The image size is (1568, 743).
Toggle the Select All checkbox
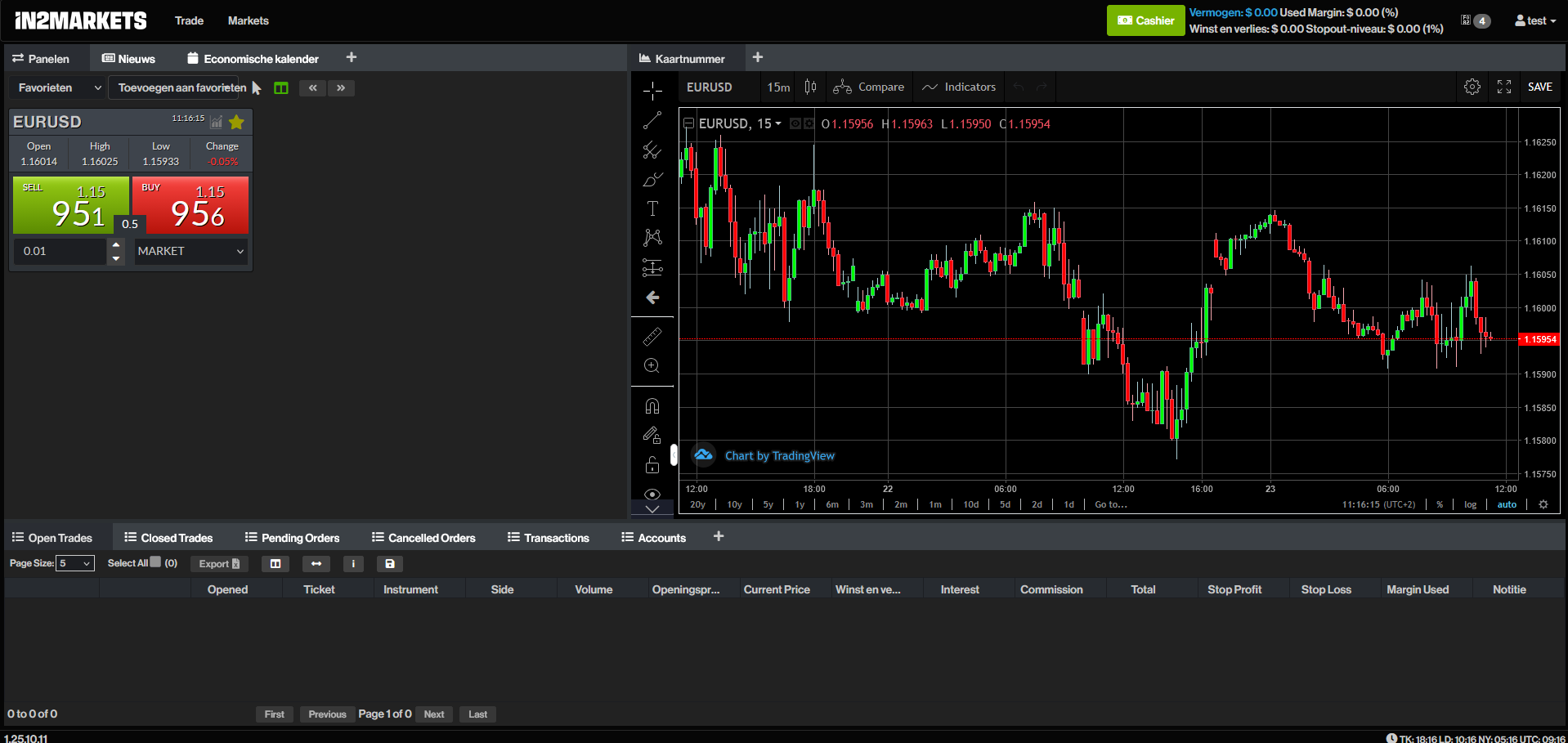(155, 562)
